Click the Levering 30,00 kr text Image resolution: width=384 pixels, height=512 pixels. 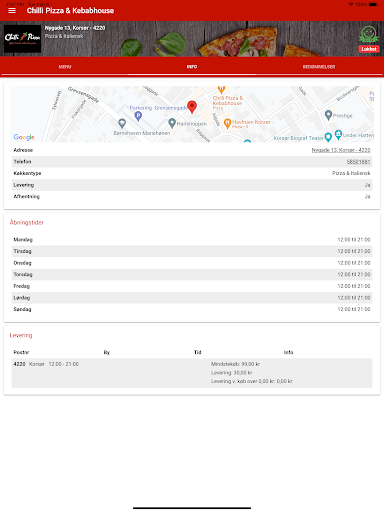(231, 373)
